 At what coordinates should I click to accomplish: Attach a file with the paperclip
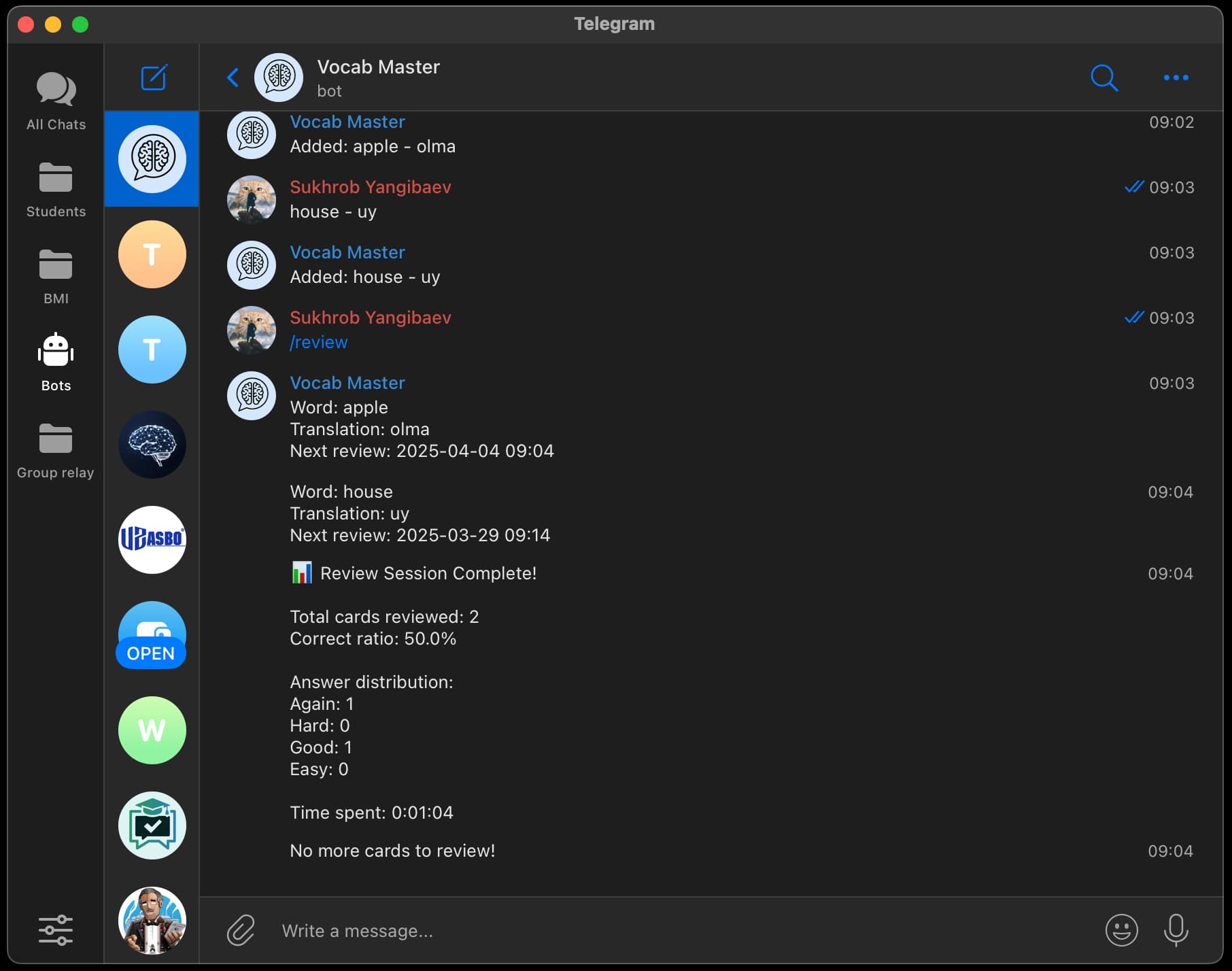pyautogui.click(x=241, y=930)
